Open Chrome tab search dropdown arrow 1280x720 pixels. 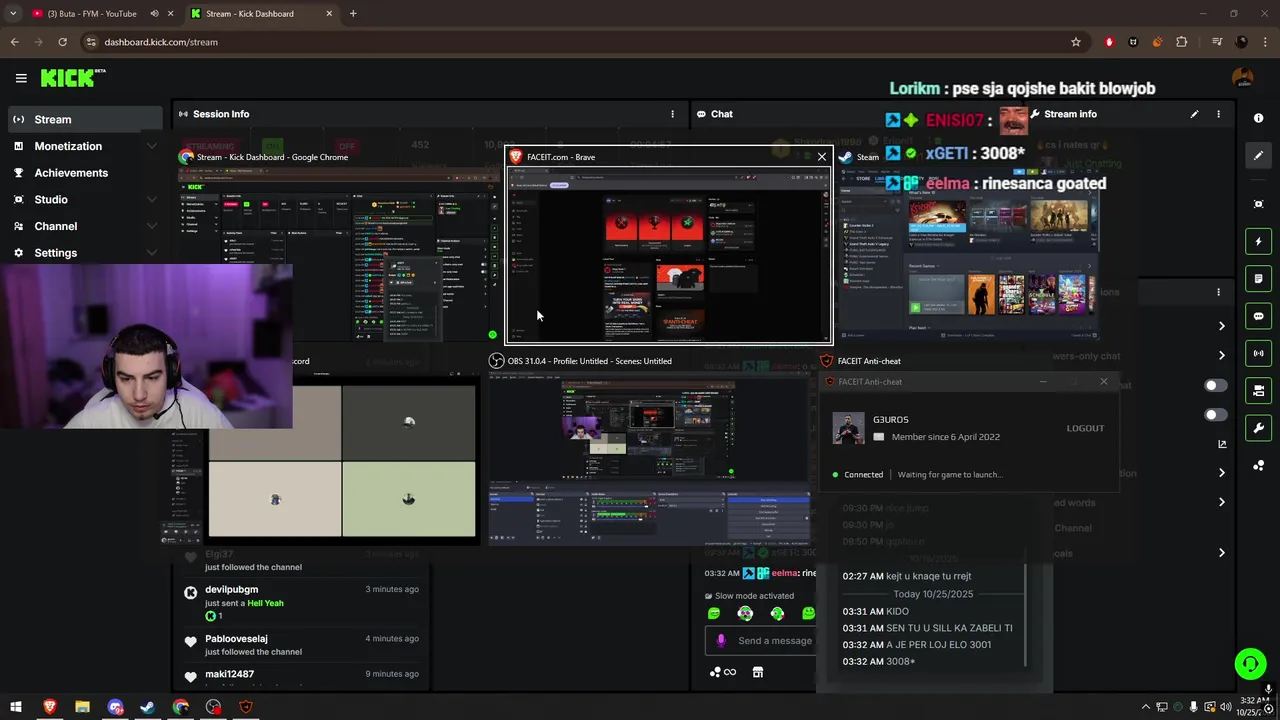point(13,14)
